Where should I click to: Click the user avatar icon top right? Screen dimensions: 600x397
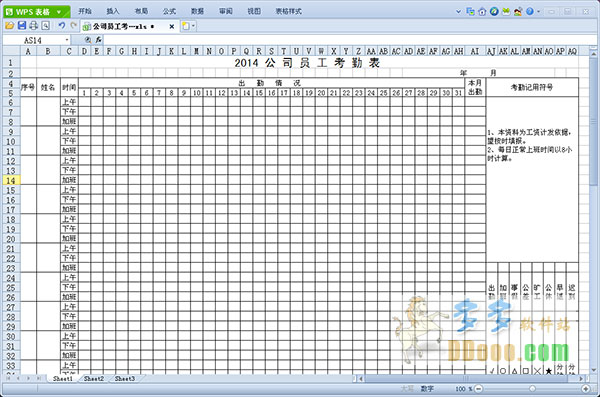click(x=518, y=11)
